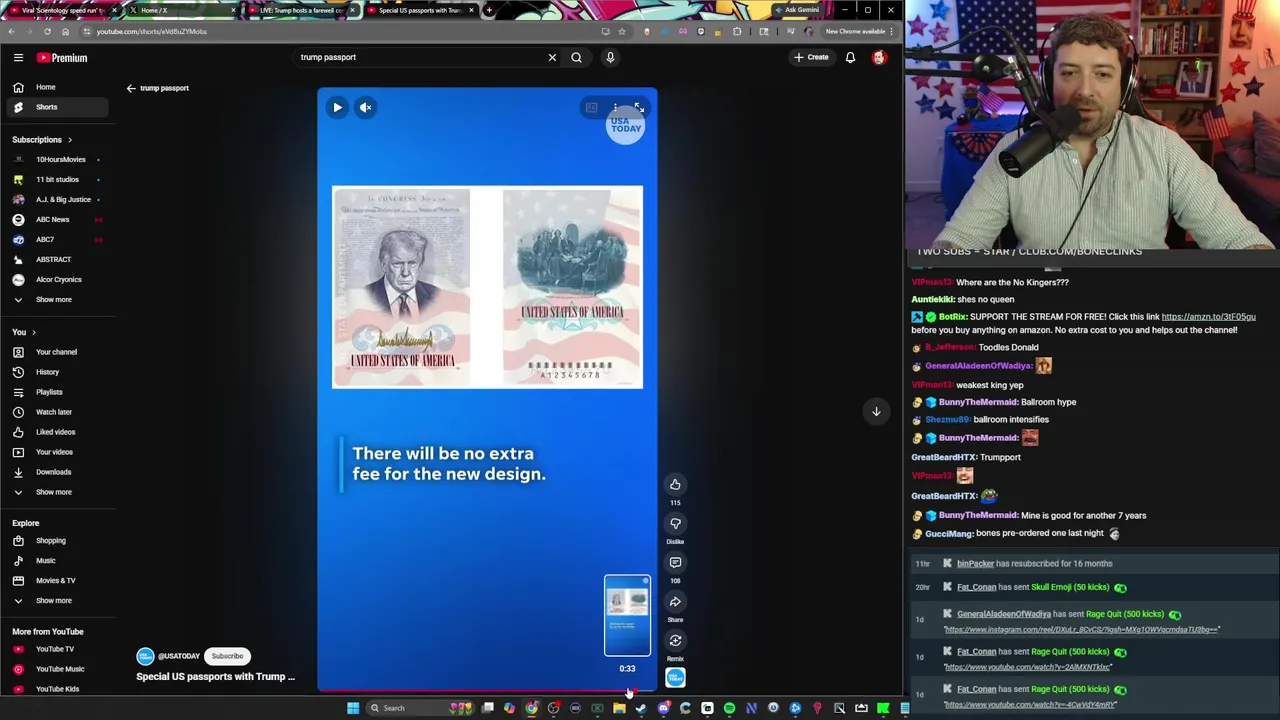
Task: Open Watch later list
Action: [x=58, y=412]
